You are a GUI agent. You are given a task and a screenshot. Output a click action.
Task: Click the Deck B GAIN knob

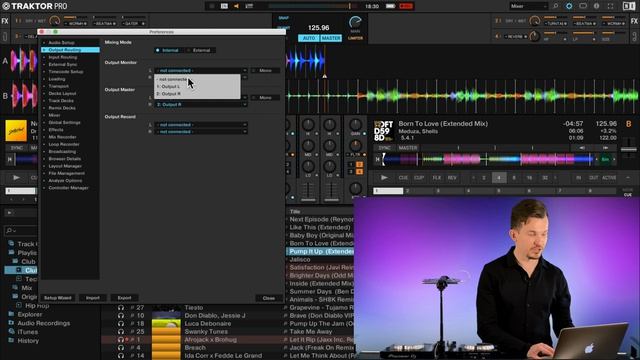(x=356, y=124)
